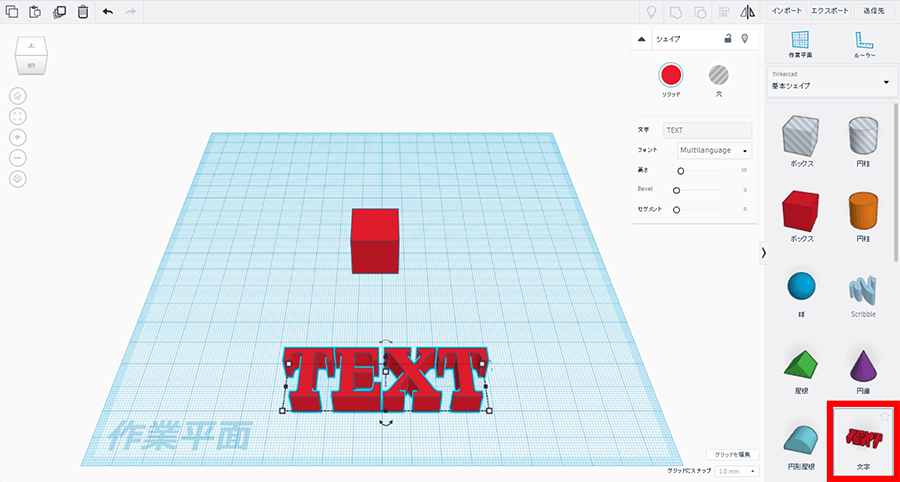This screenshot has width=900, height=482.
Task: Click the Home view icon
Action: (x=18, y=96)
